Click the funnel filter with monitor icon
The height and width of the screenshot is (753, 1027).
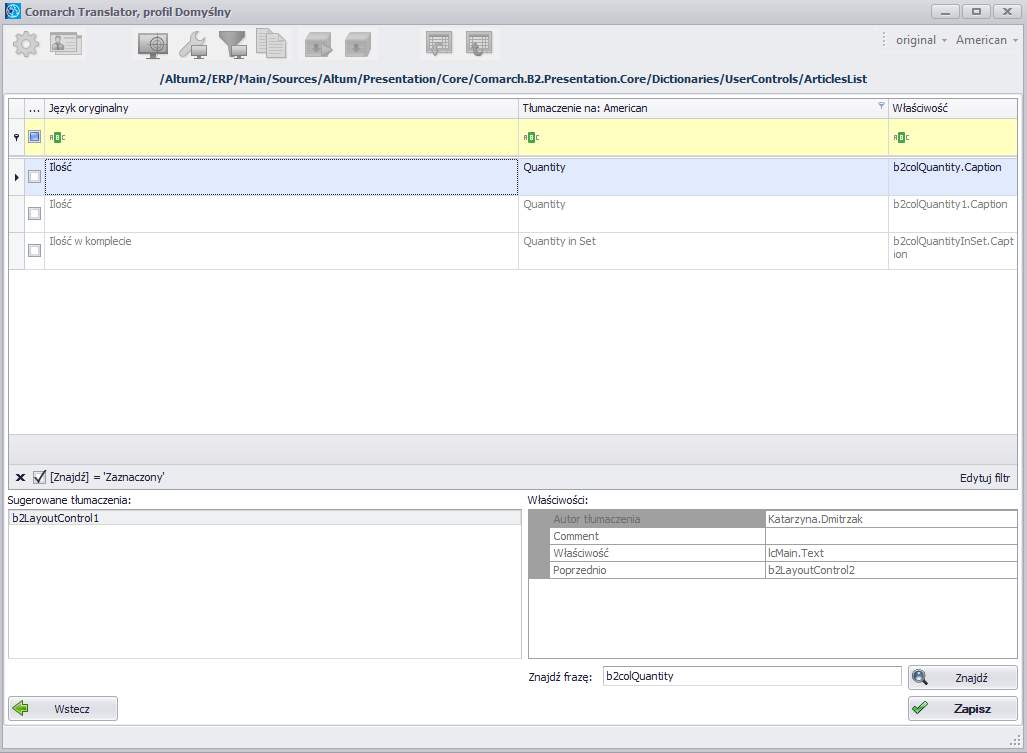click(x=233, y=45)
